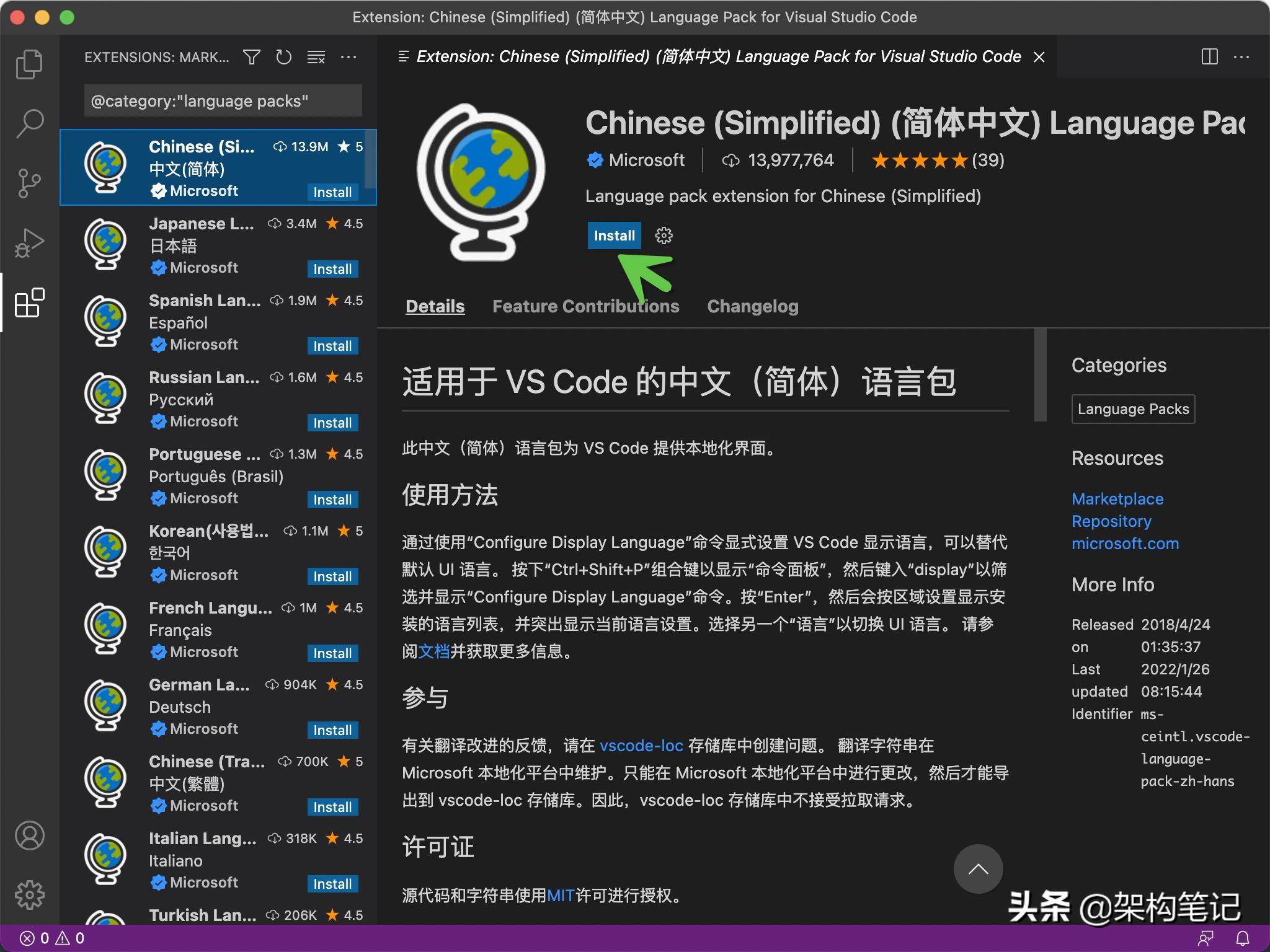Image resolution: width=1270 pixels, height=952 pixels.
Task: Click the Language Packs category tag
Action: [x=1133, y=409]
